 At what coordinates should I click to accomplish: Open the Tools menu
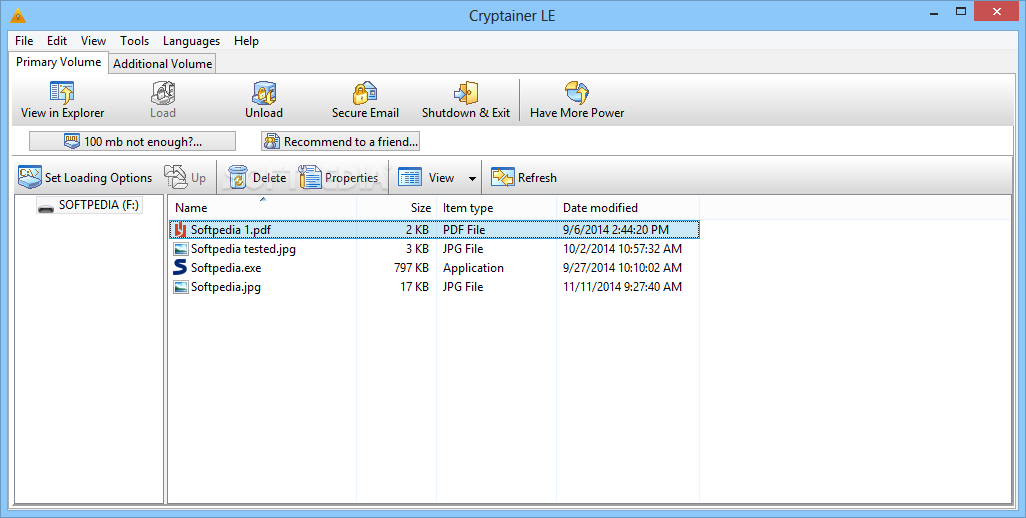click(134, 41)
